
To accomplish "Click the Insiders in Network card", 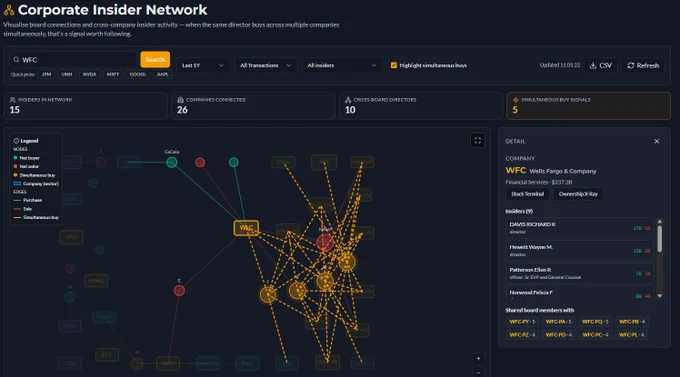I will pyautogui.click(x=86, y=105).
